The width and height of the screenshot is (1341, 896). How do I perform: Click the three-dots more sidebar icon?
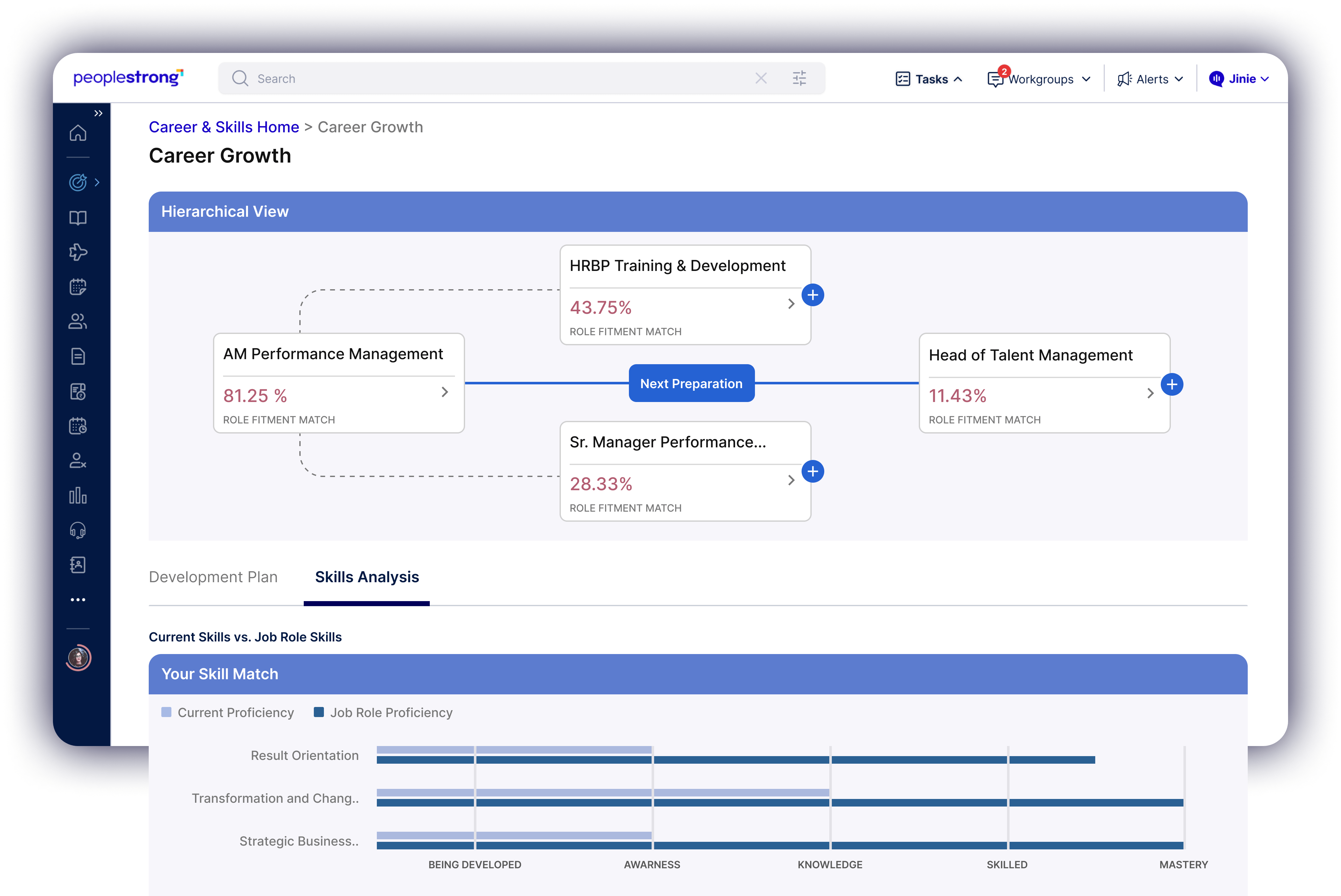click(x=78, y=600)
